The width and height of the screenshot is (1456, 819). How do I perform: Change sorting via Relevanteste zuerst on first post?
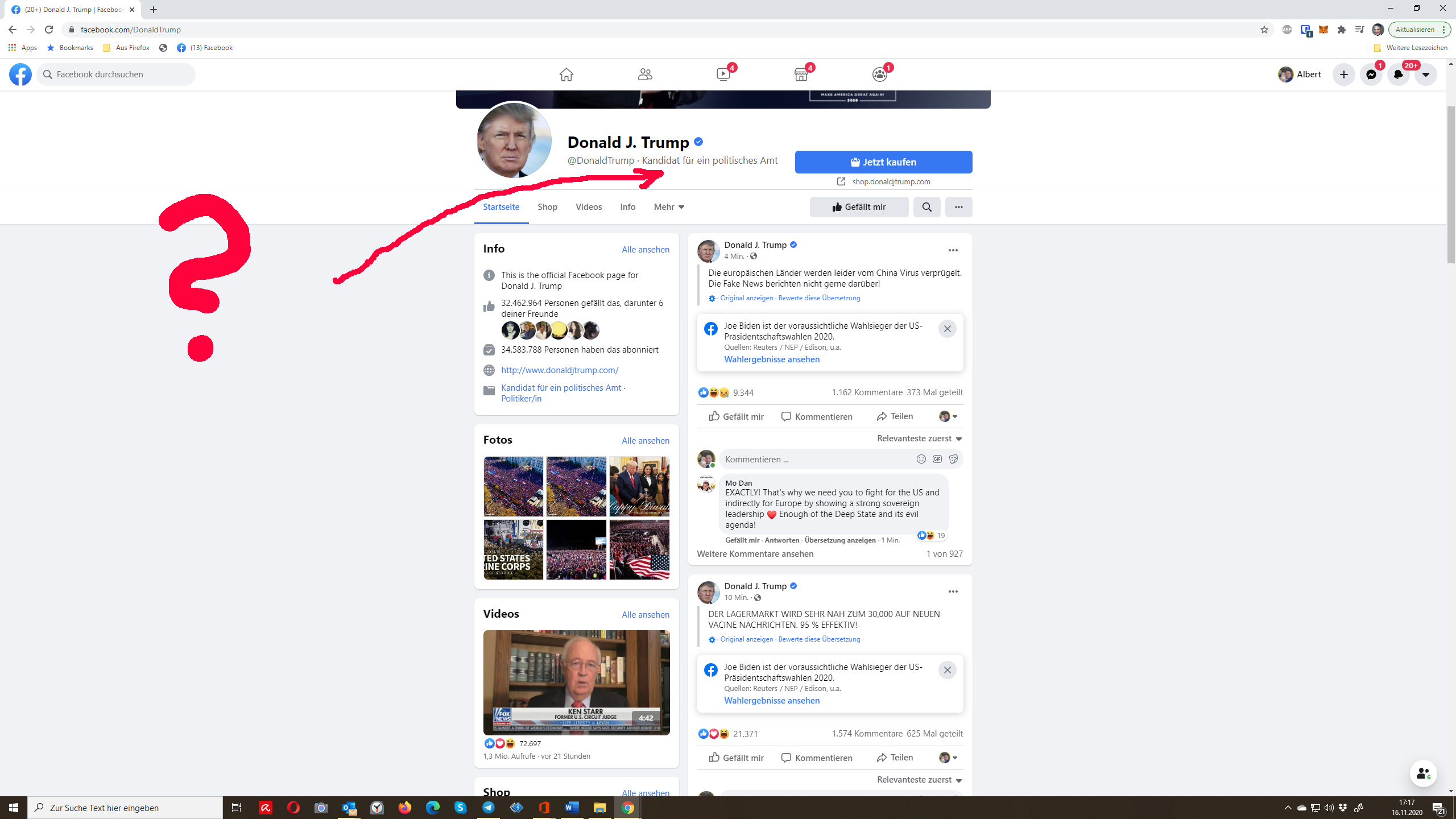920,439
